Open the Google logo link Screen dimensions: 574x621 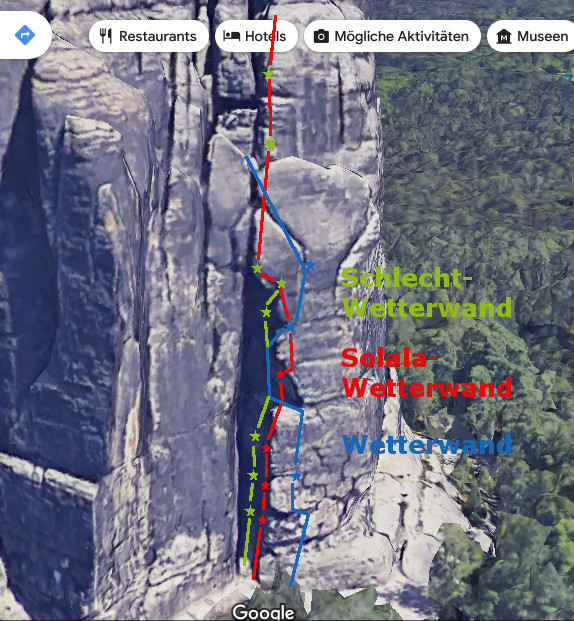[x=263, y=612]
